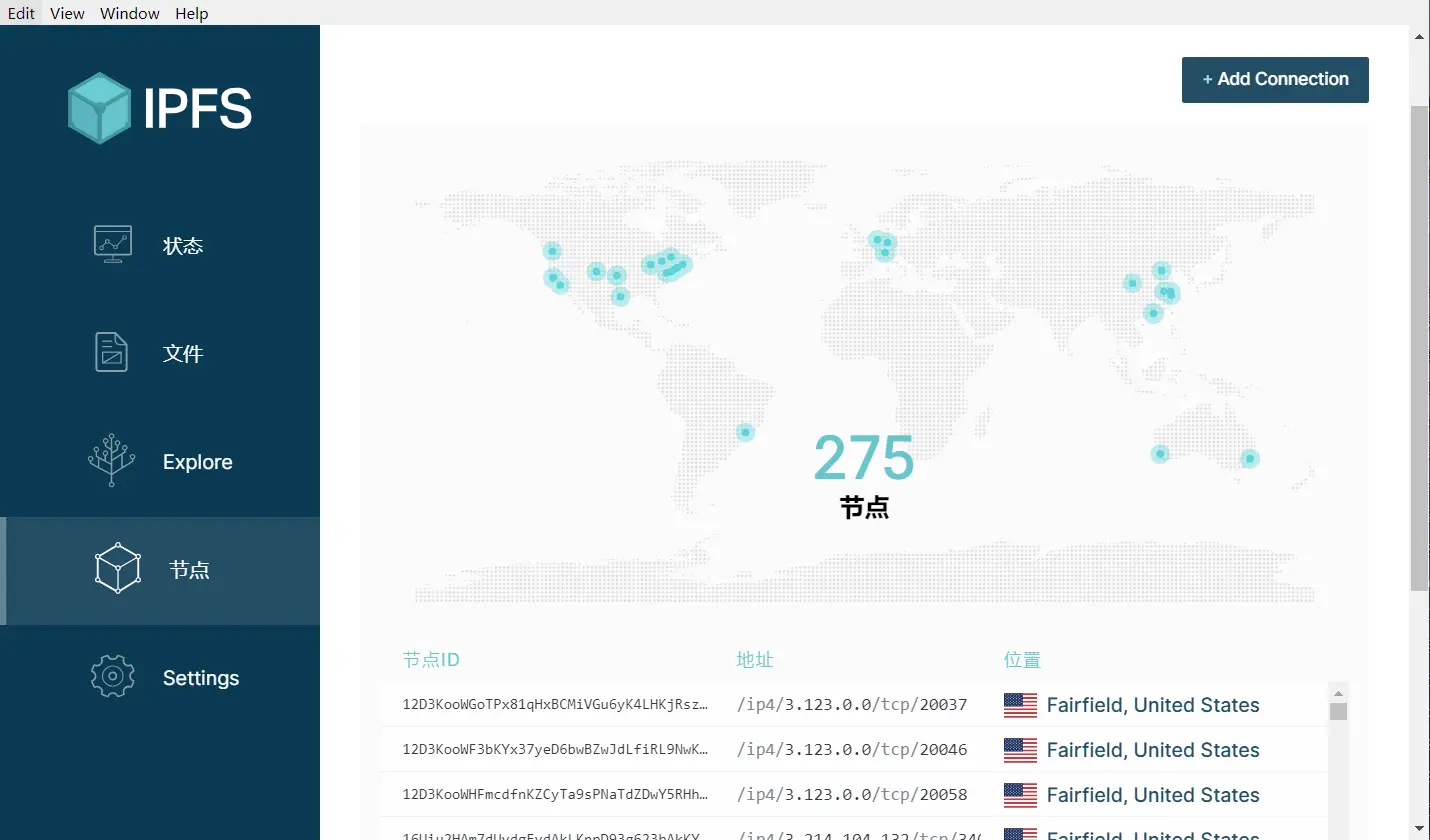1430x840 pixels.
Task: Click the 节点 label under the 275 count
Action: [864, 508]
